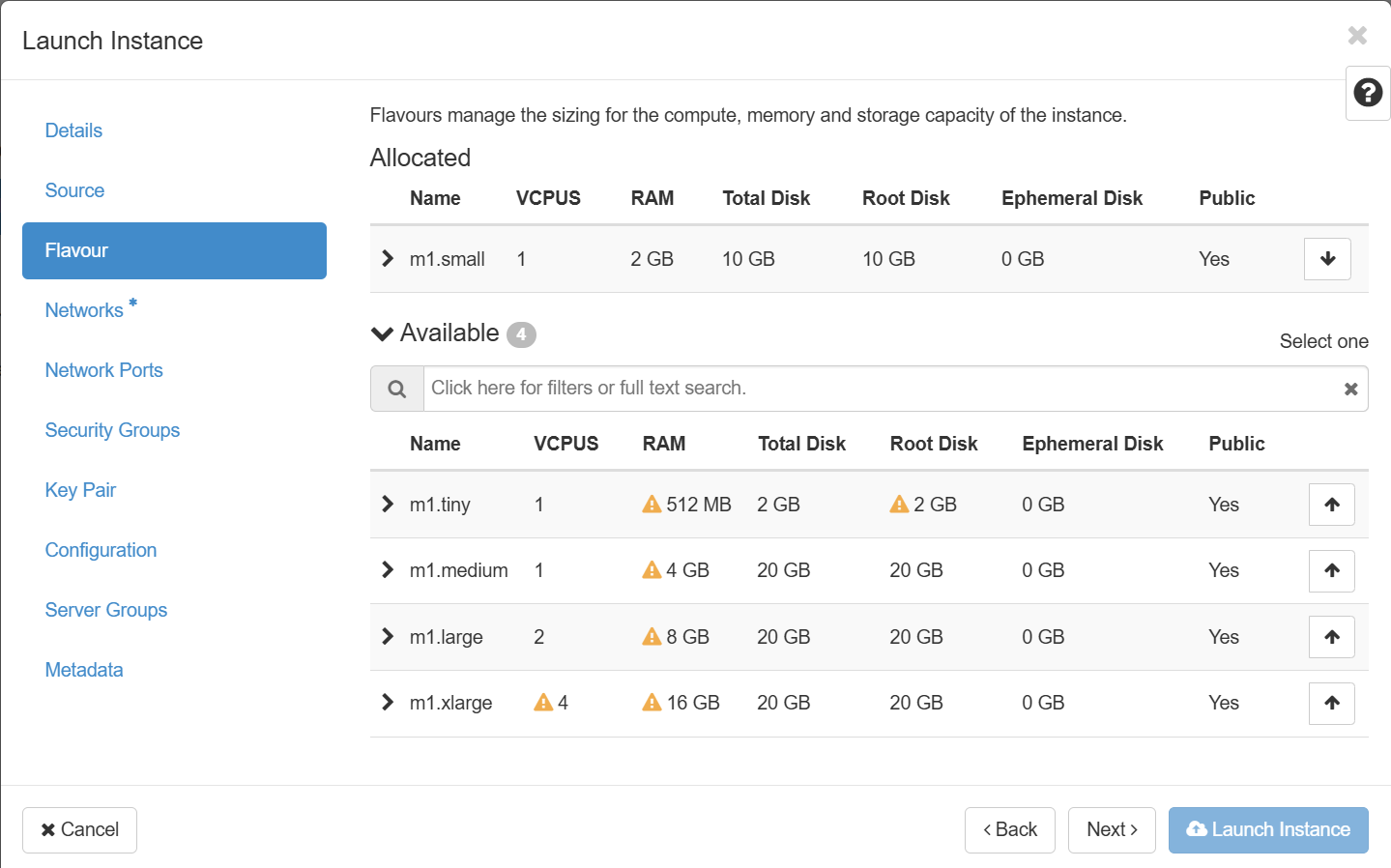Expand m1.medium row details
The image size is (1391, 868).
pyautogui.click(x=388, y=570)
